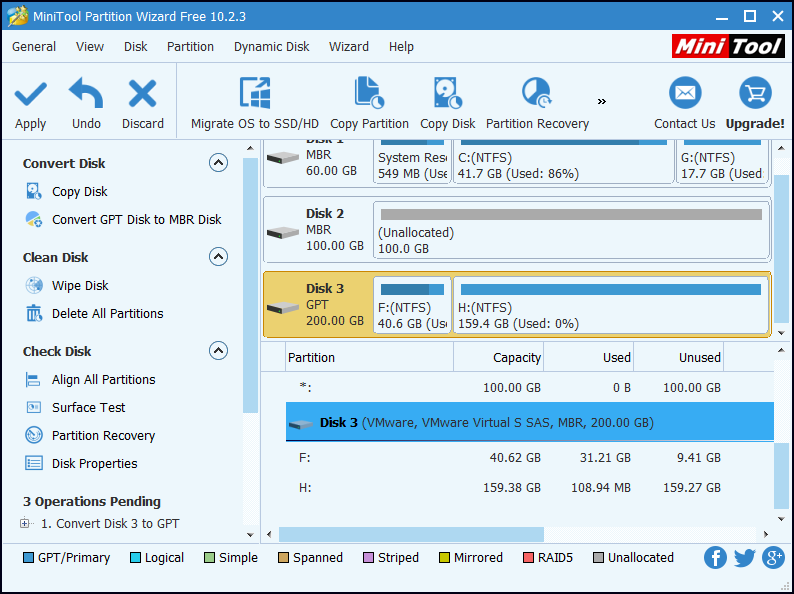Select the H:(NTFS) 159.4 GB partition block

point(611,305)
